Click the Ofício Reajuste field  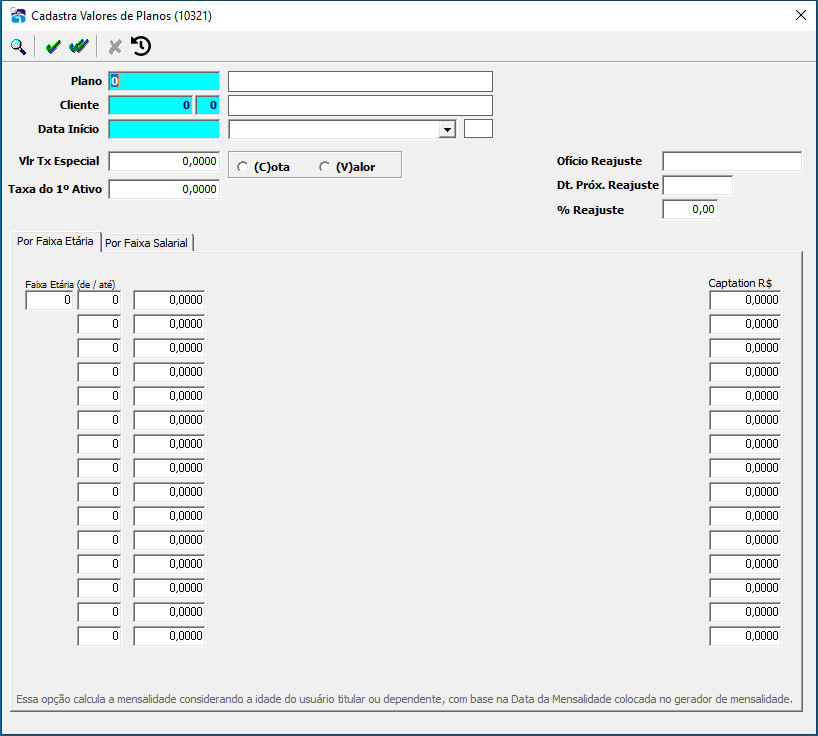732,161
